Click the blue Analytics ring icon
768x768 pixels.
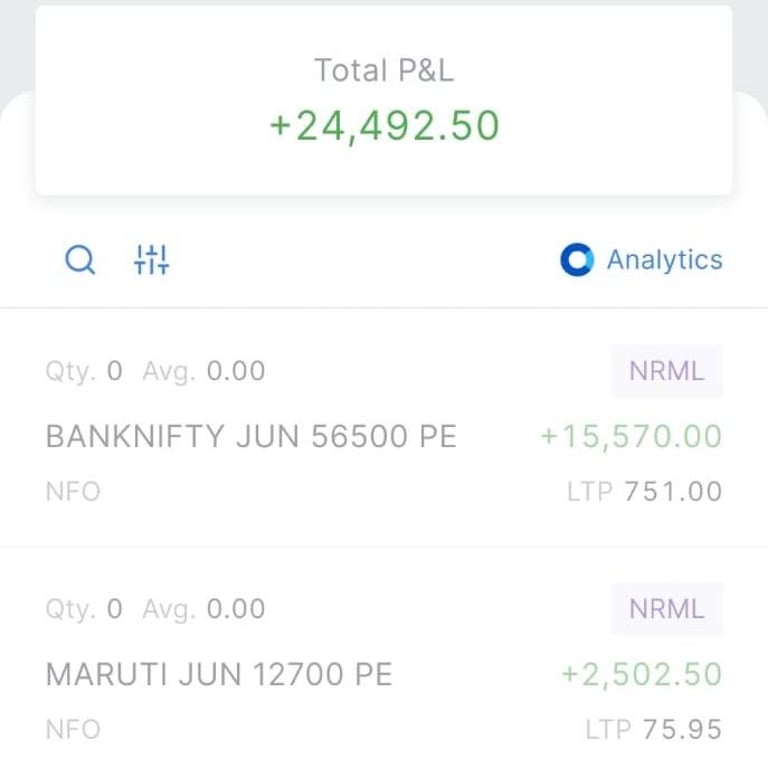point(577,260)
